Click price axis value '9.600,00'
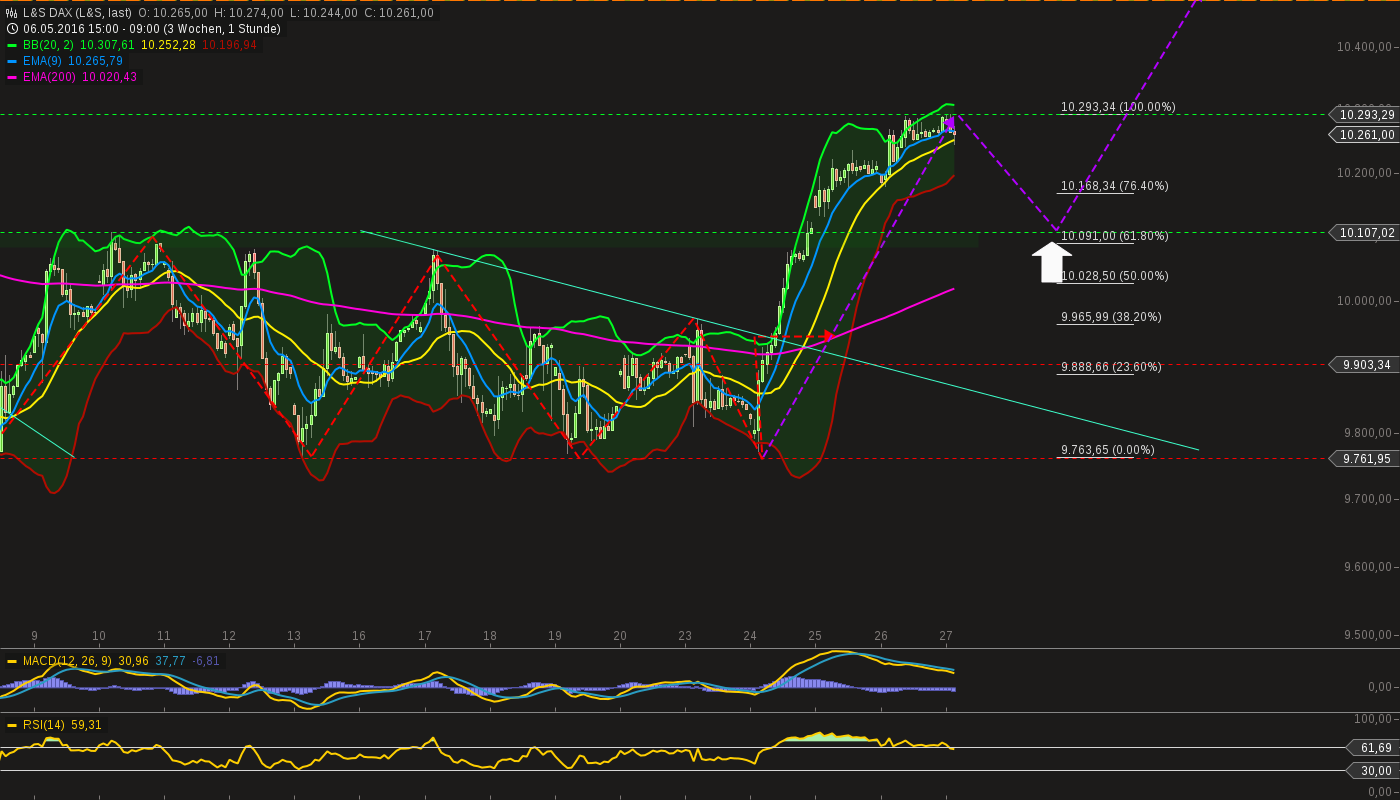The image size is (1400, 800). [1368, 567]
